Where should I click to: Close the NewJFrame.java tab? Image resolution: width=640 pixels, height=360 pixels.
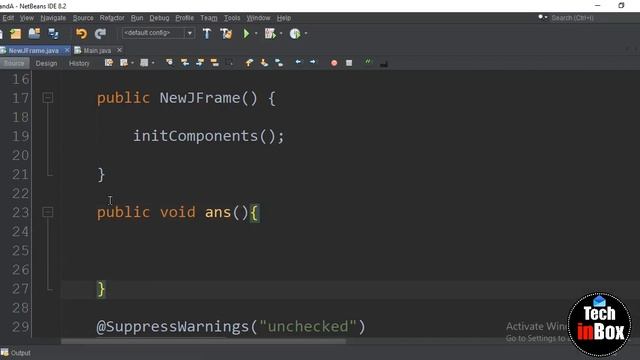(67, 50)
